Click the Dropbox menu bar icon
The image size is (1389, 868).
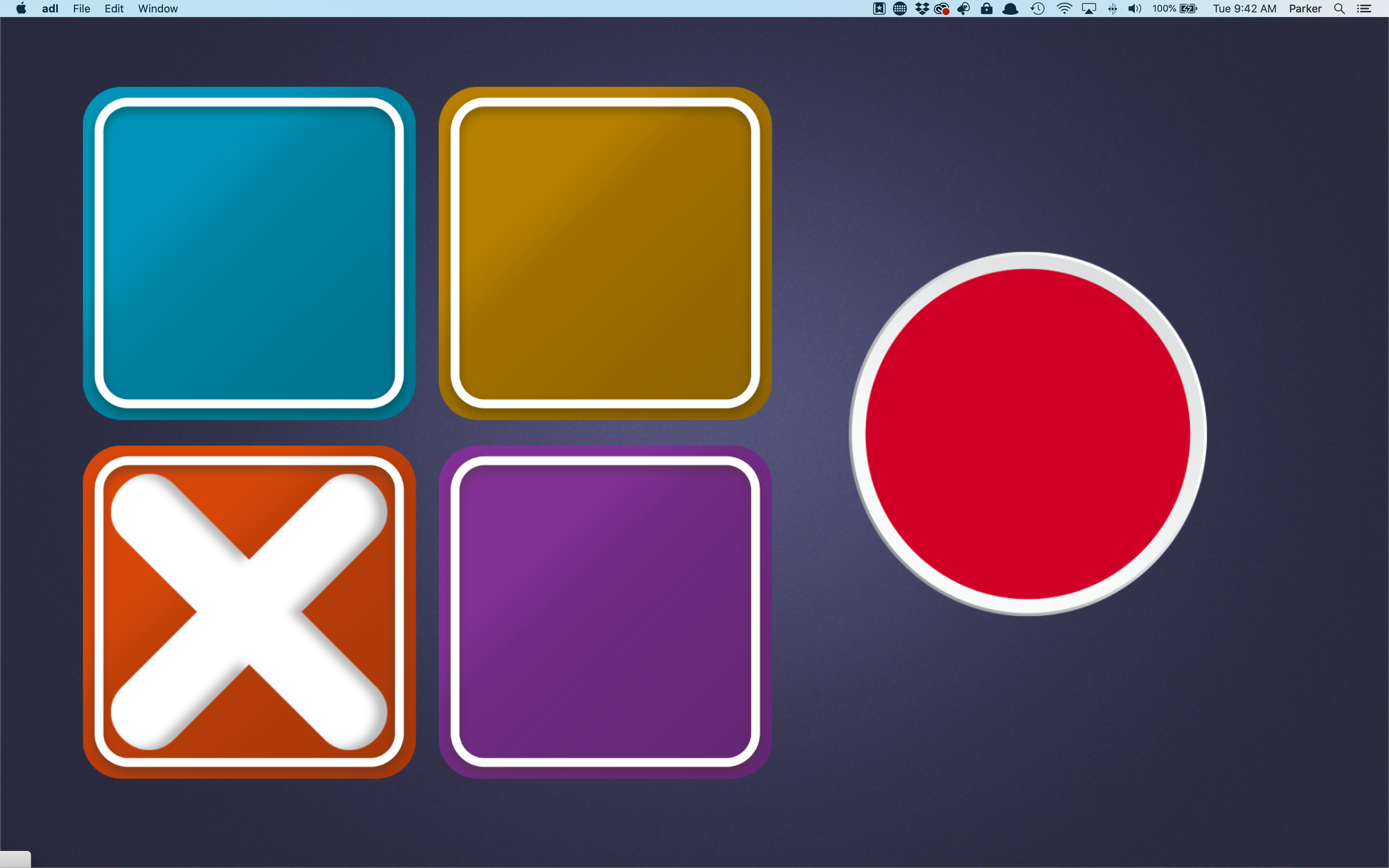point(921,9)
